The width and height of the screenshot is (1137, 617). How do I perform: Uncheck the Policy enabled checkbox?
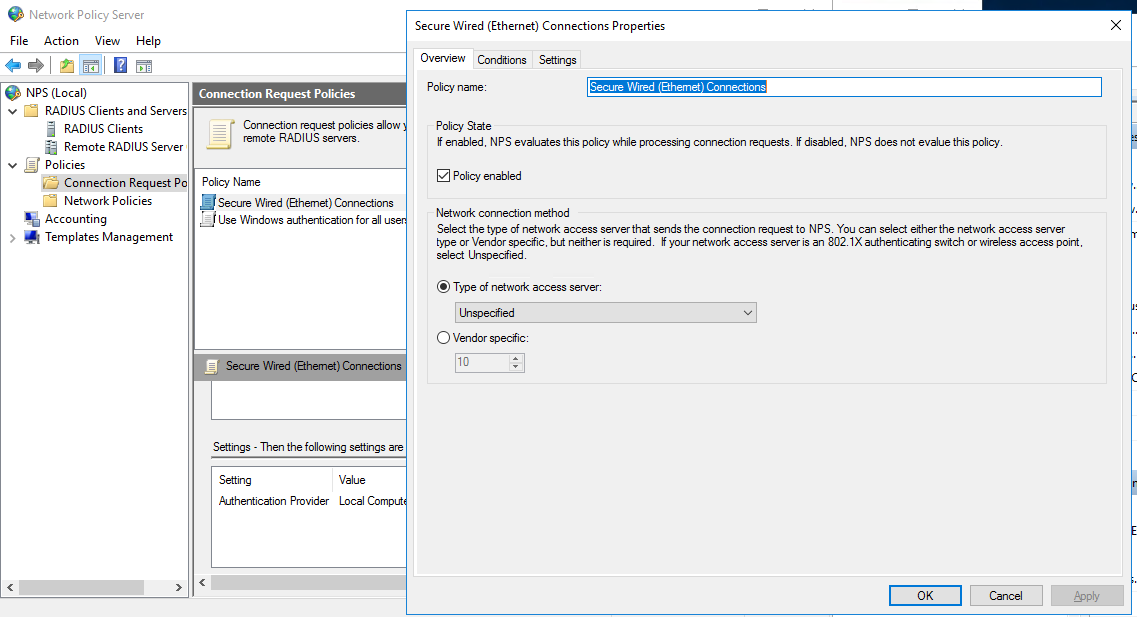click(443, 175)
